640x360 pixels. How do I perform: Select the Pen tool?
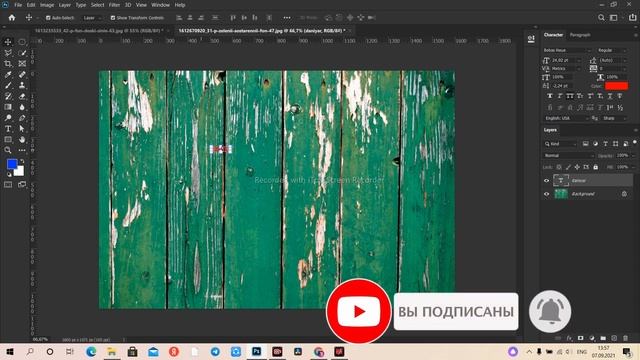(x=22, y=118)
